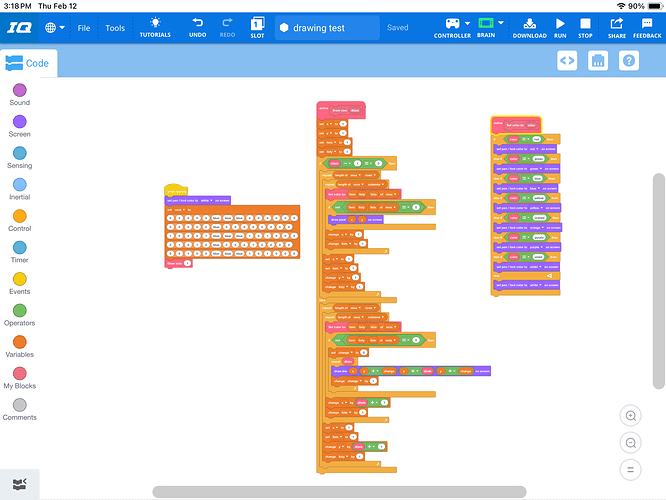Download project to the brain
The width and height of the screenshot is (666, 500).
tap(529, 28)
